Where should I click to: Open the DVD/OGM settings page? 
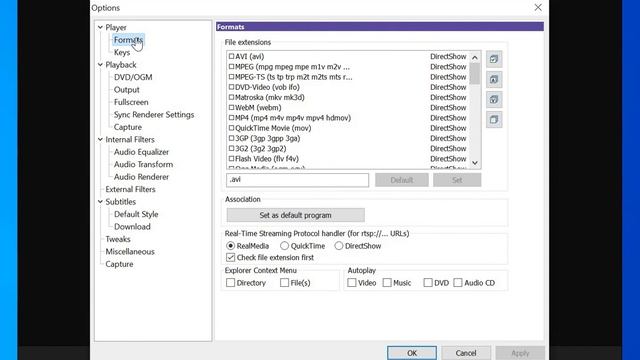(x=133, y=77)
